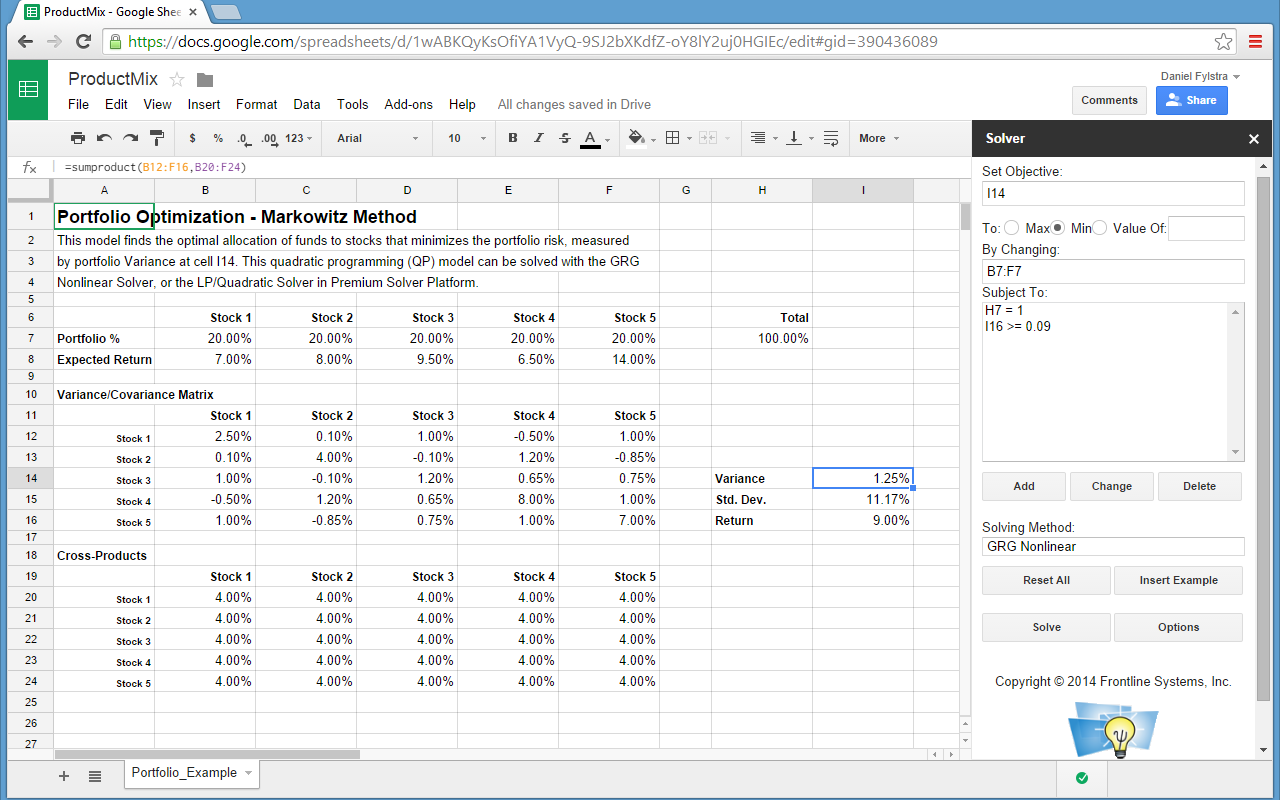1280x800 pixels.
Task: Select the Max radio button
Action: coord(1012,228)
